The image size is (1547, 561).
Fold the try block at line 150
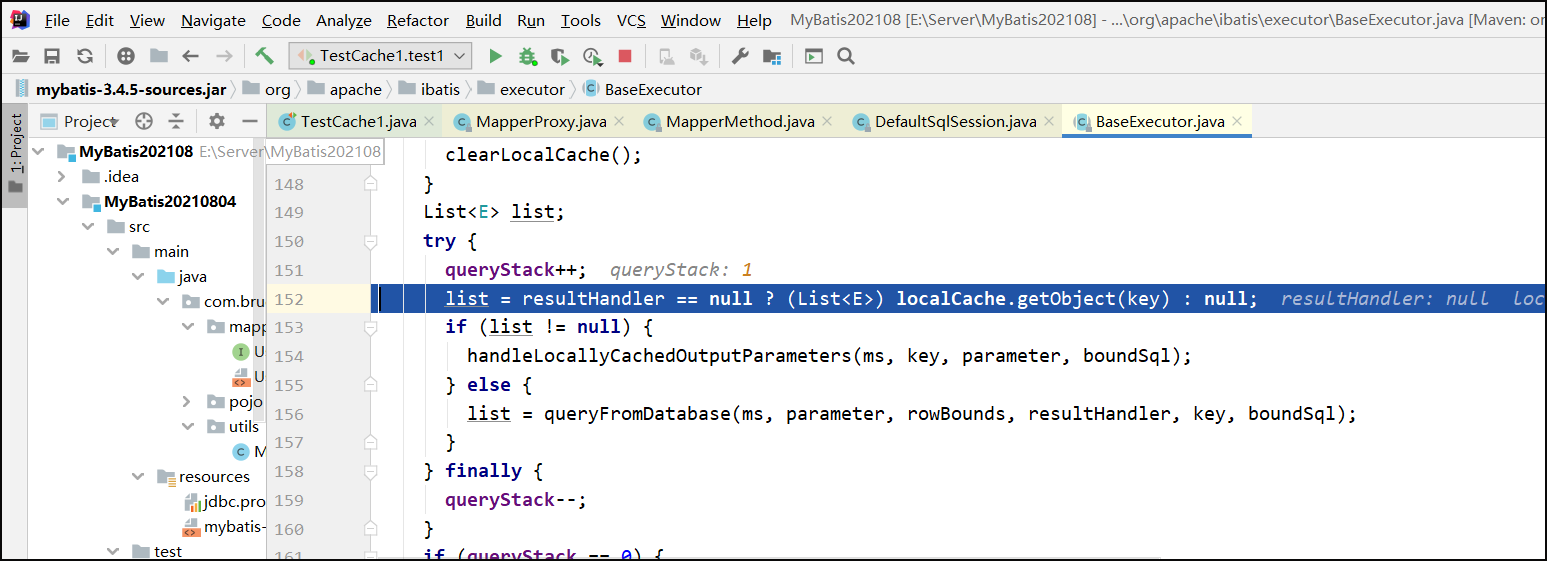click(x=371, y=241)
